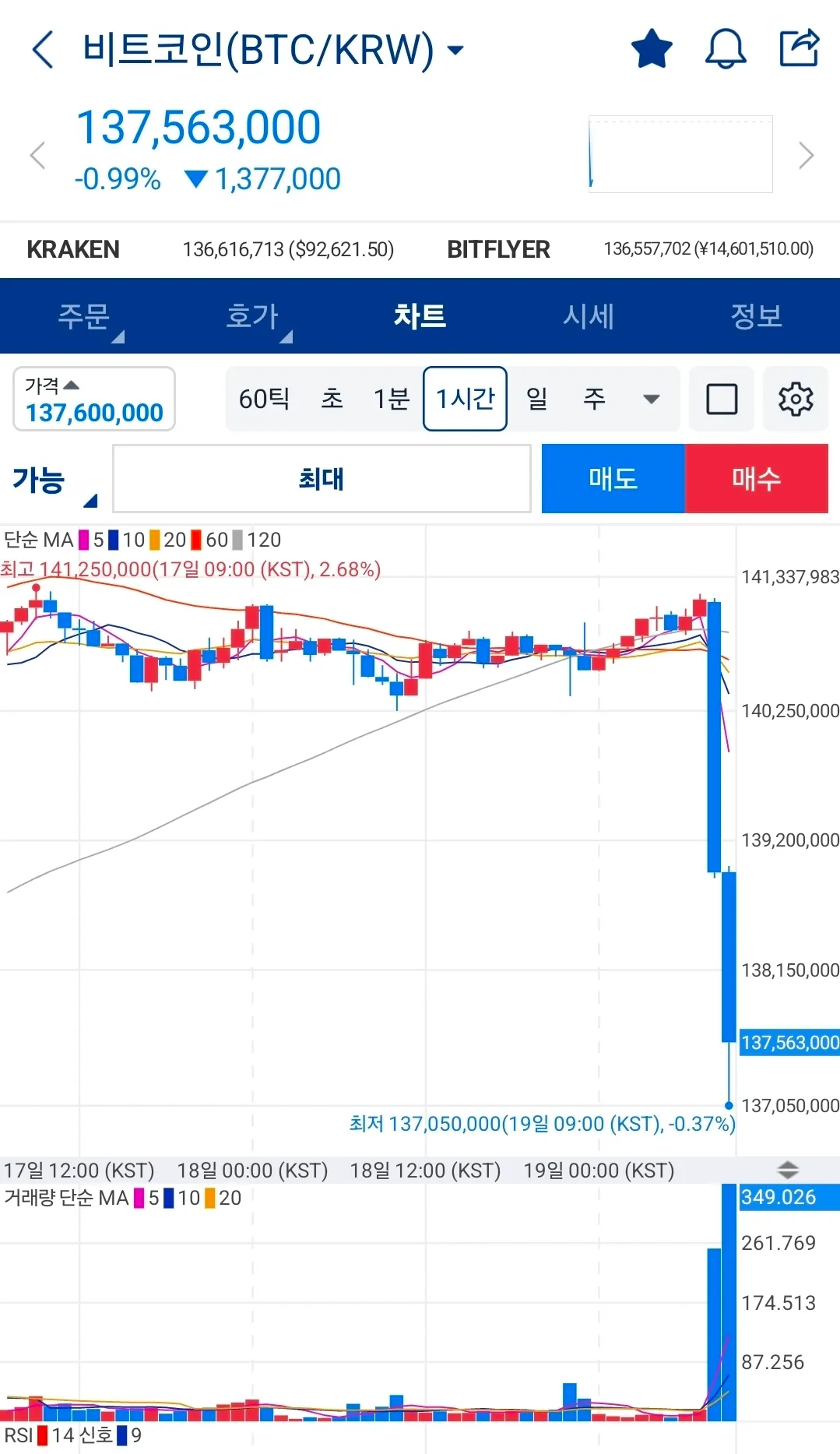Tap the back arrow icon
The width and height of the screenshot is (840, 1454).
point(43,50)
